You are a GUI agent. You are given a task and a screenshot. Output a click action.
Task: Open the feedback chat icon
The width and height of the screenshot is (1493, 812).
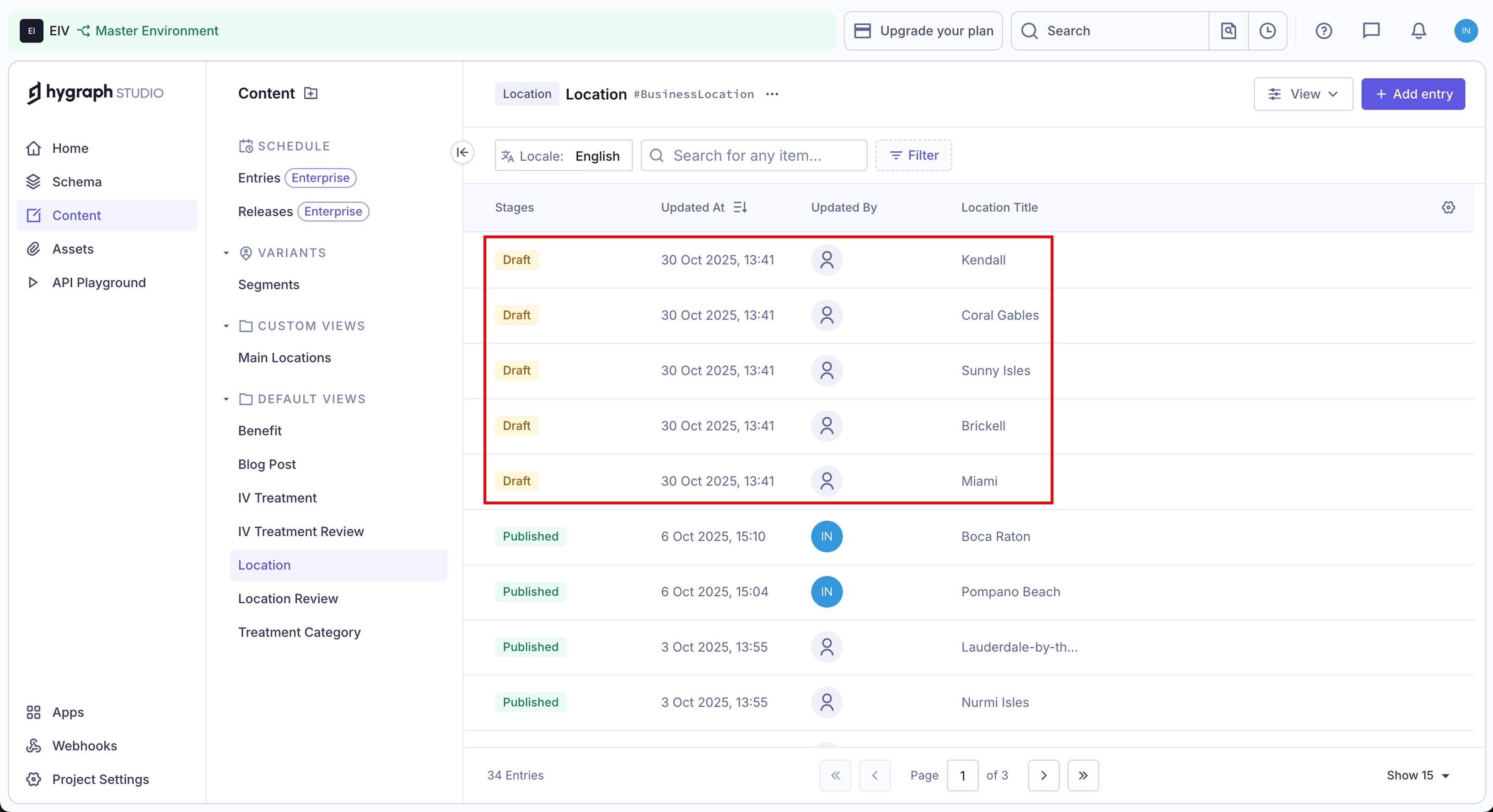(1371, 31)
